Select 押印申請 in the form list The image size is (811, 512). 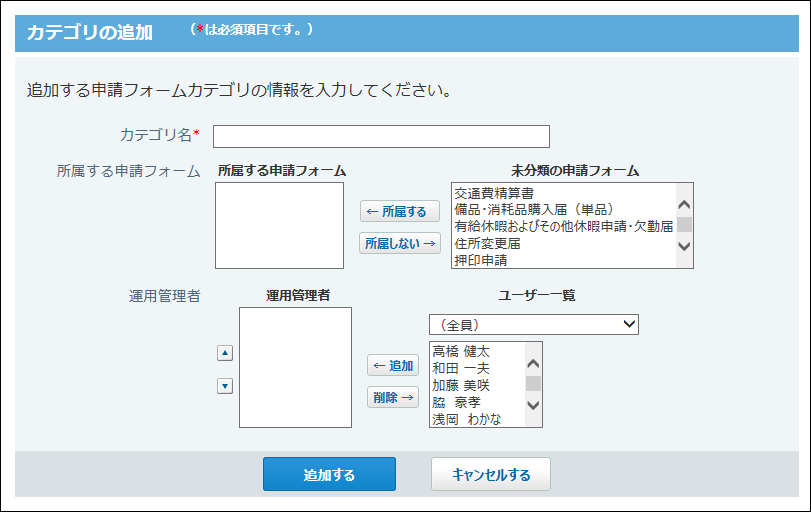click(x=480, y=260)
